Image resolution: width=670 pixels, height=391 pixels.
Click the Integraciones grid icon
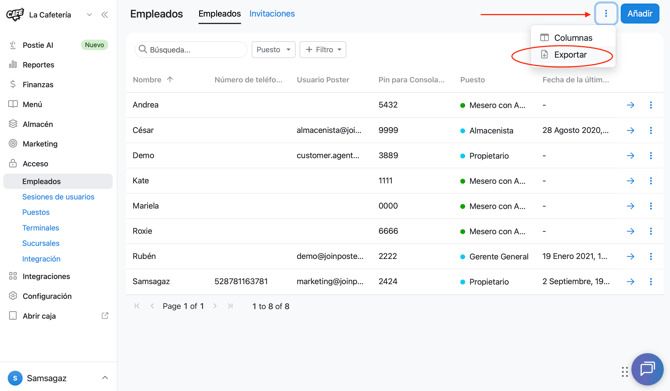[x=13, y=276]
